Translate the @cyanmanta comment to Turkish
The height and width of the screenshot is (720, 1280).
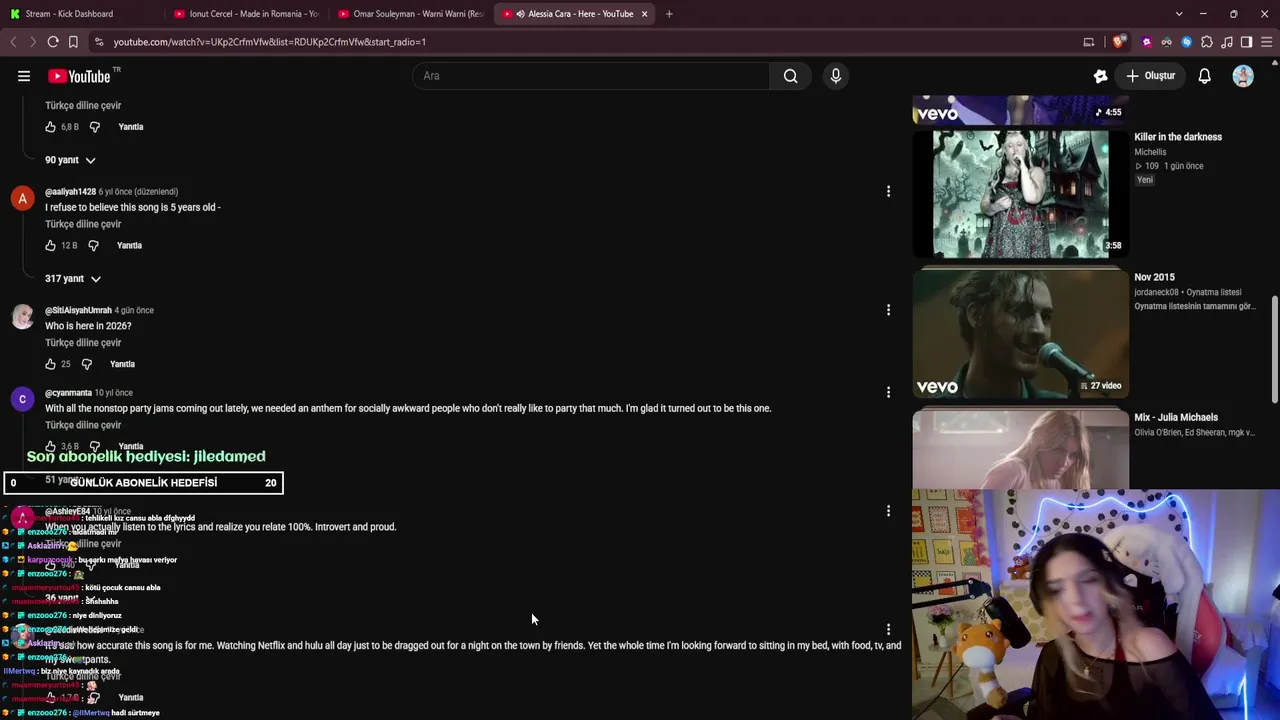coord(83,425)
